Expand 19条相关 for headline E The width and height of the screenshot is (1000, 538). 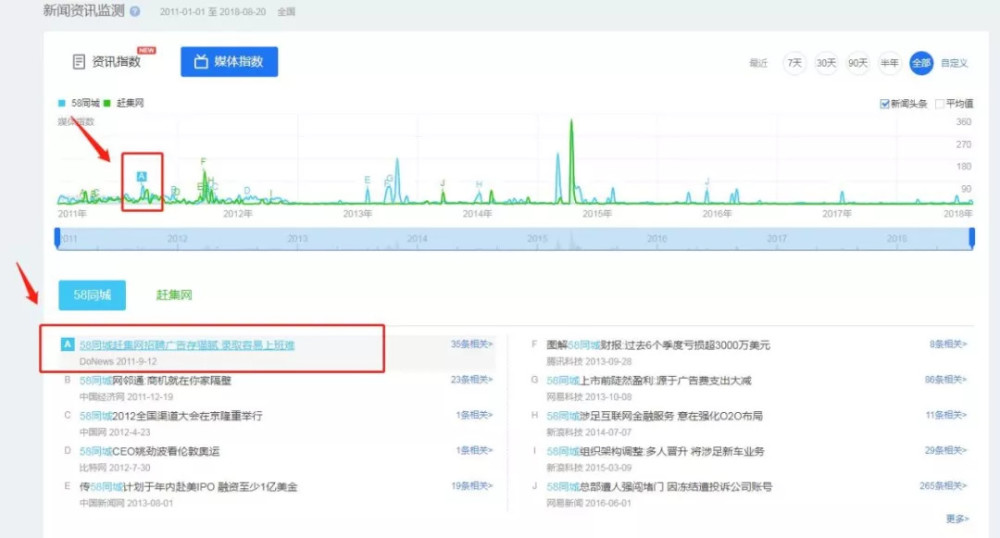(471, 486)
